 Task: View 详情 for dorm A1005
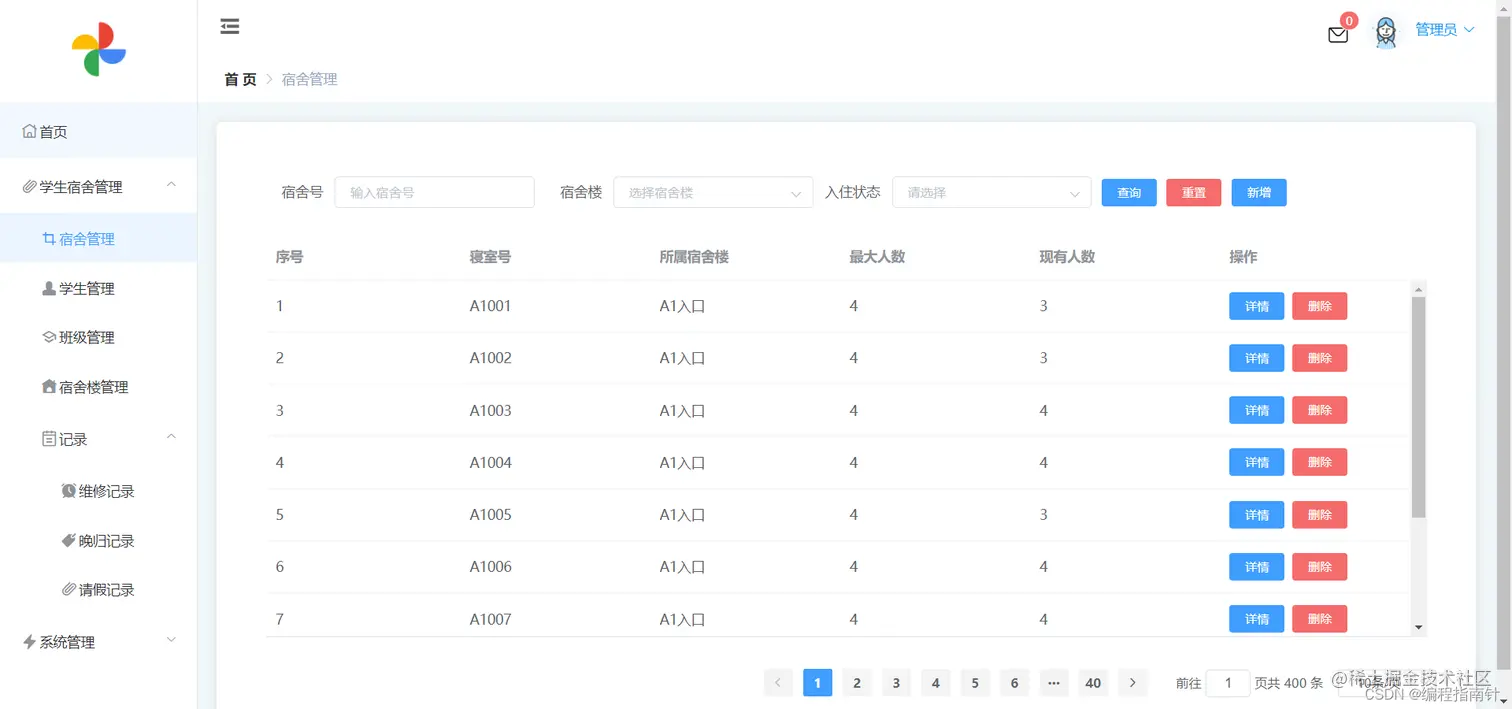coord(1256,515)
